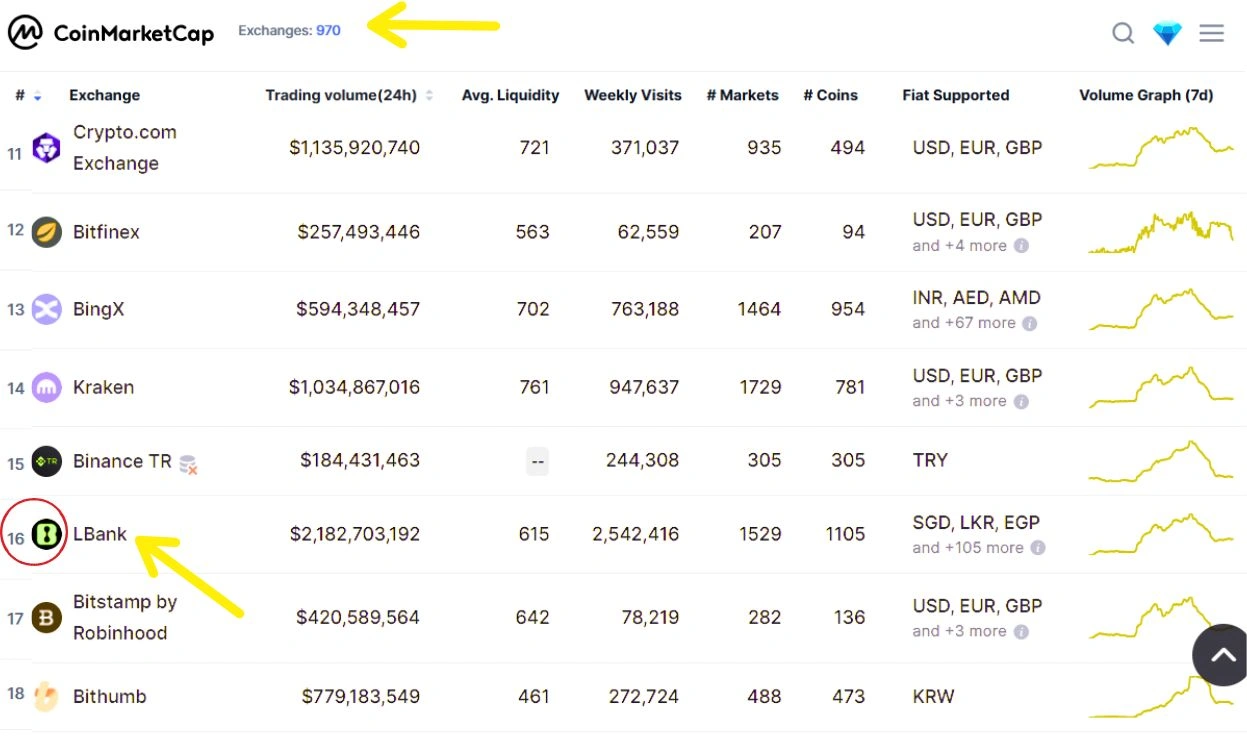Click the Crypto.com 7d volume graph
The image size is (1247, 736).
tap(1161, 147)
